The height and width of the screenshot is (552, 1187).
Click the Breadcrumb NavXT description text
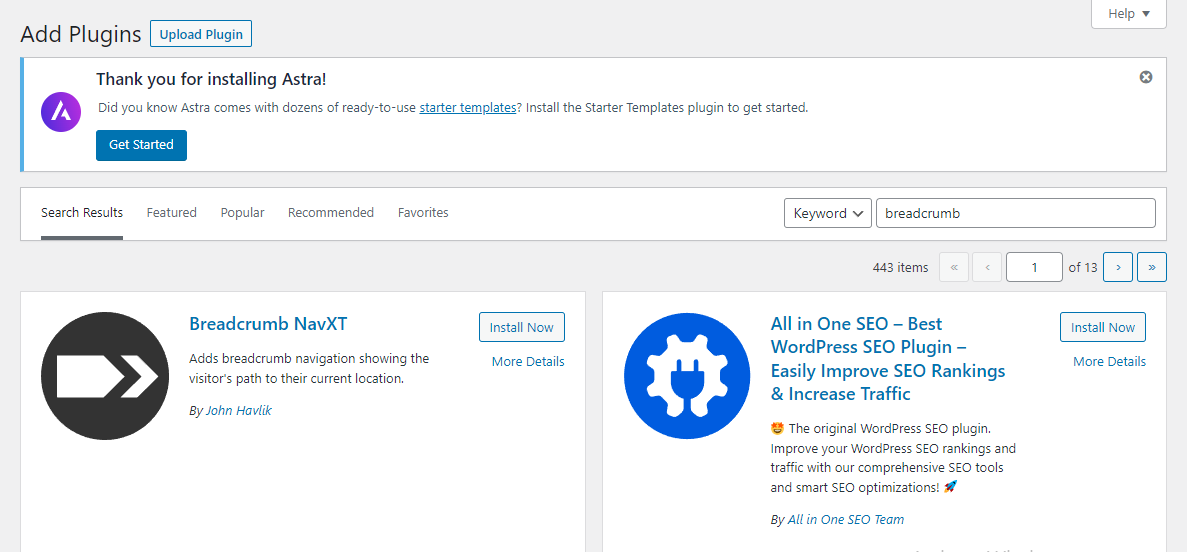click(x=309, y=368)
